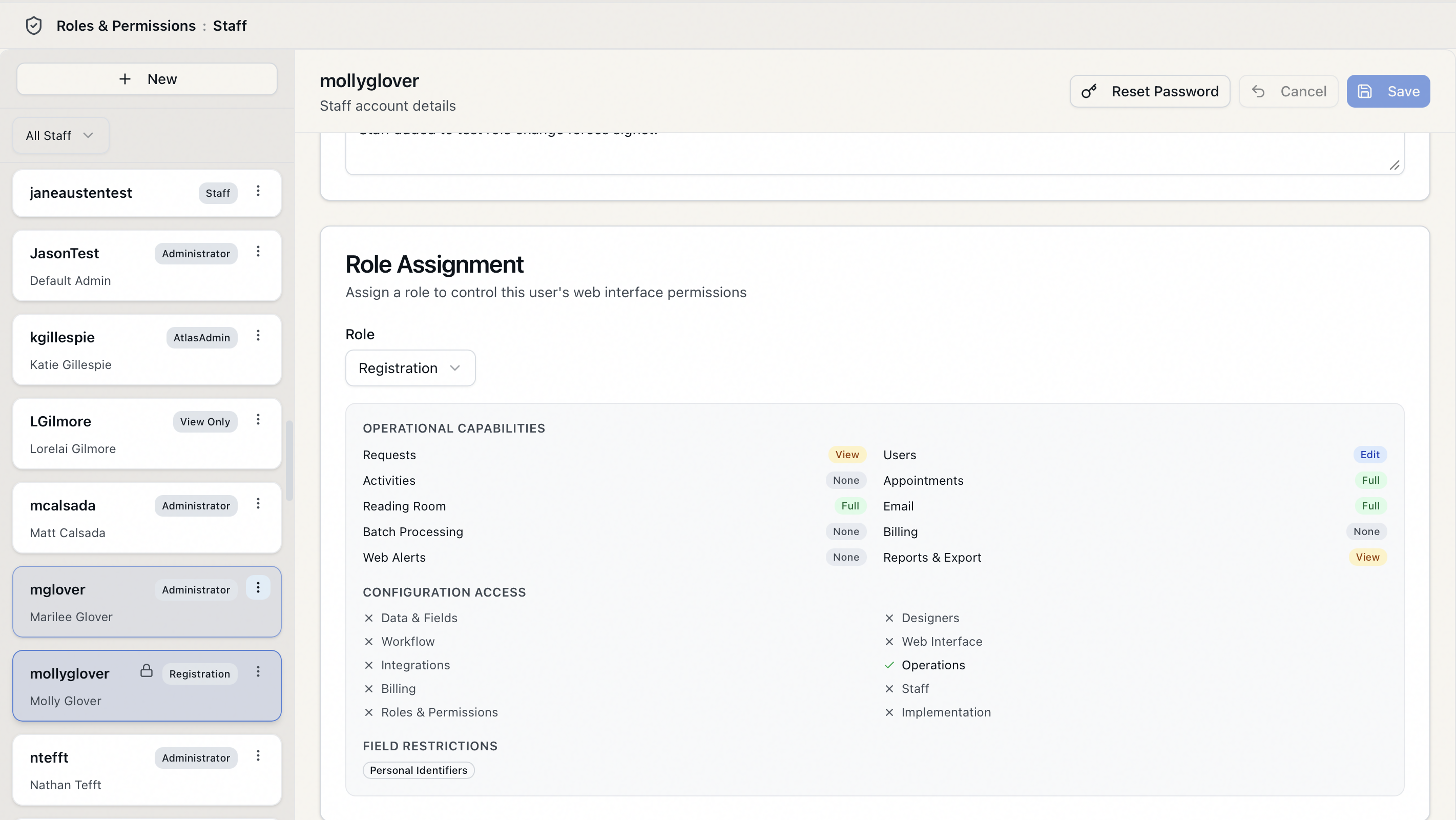Click the Administrator badge on JasonTest
Image resolution: width=1456 pixels, height=820 pixels.
196,254
